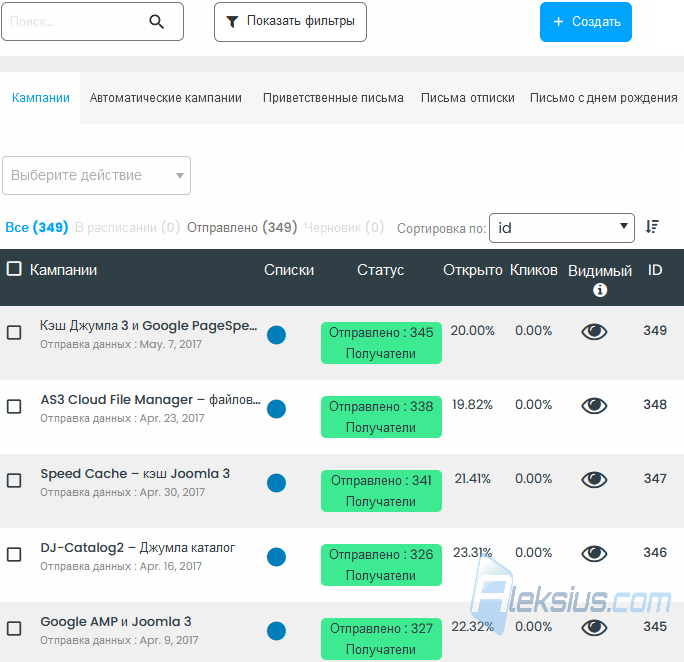684x662 pixels.
Task: Tick checkbox for Кэш Джумла 3 campaign
Action: (x=14, y=333)
